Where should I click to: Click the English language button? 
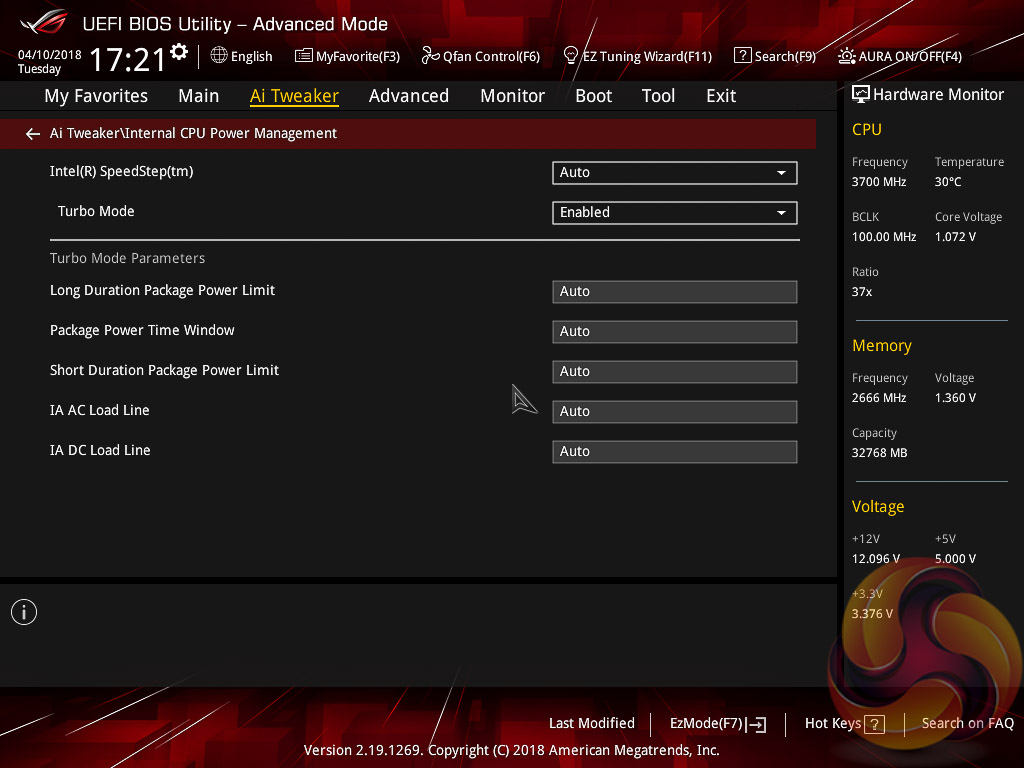(x=242, y=56)
